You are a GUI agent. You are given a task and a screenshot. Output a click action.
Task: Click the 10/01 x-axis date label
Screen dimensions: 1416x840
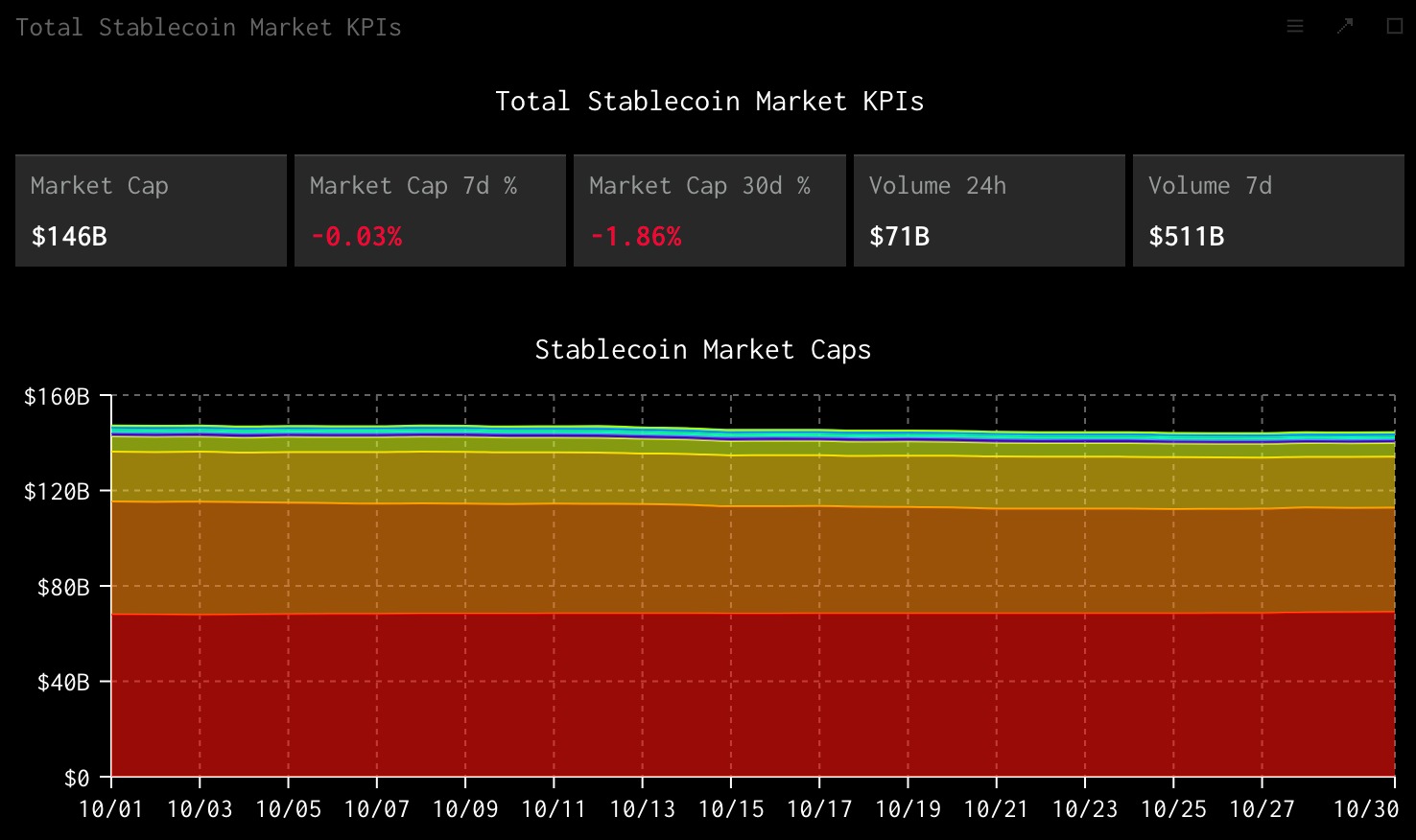coord(111,809)
